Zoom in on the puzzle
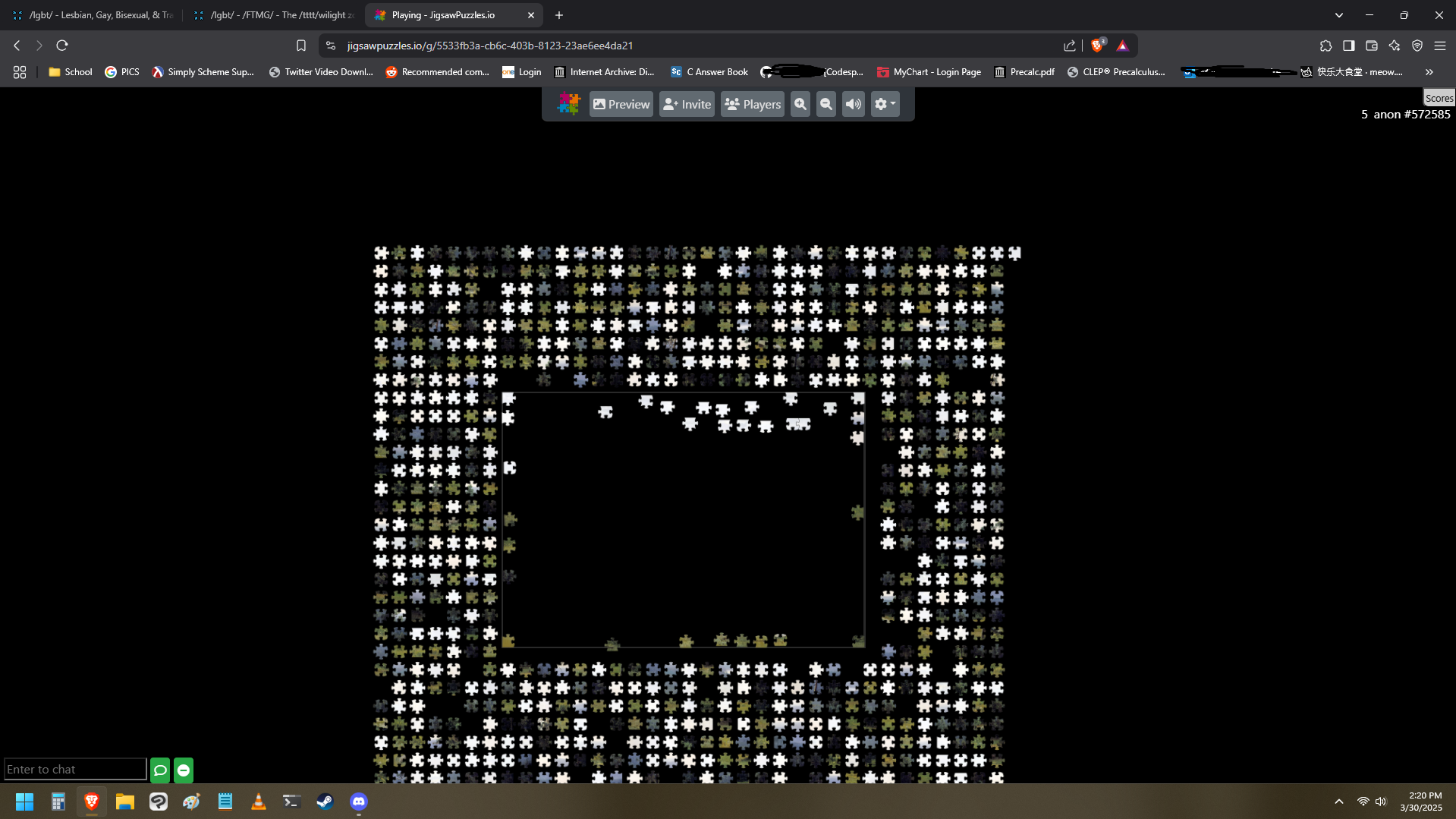Screen dimensions: 1456x819 point(800,104)
